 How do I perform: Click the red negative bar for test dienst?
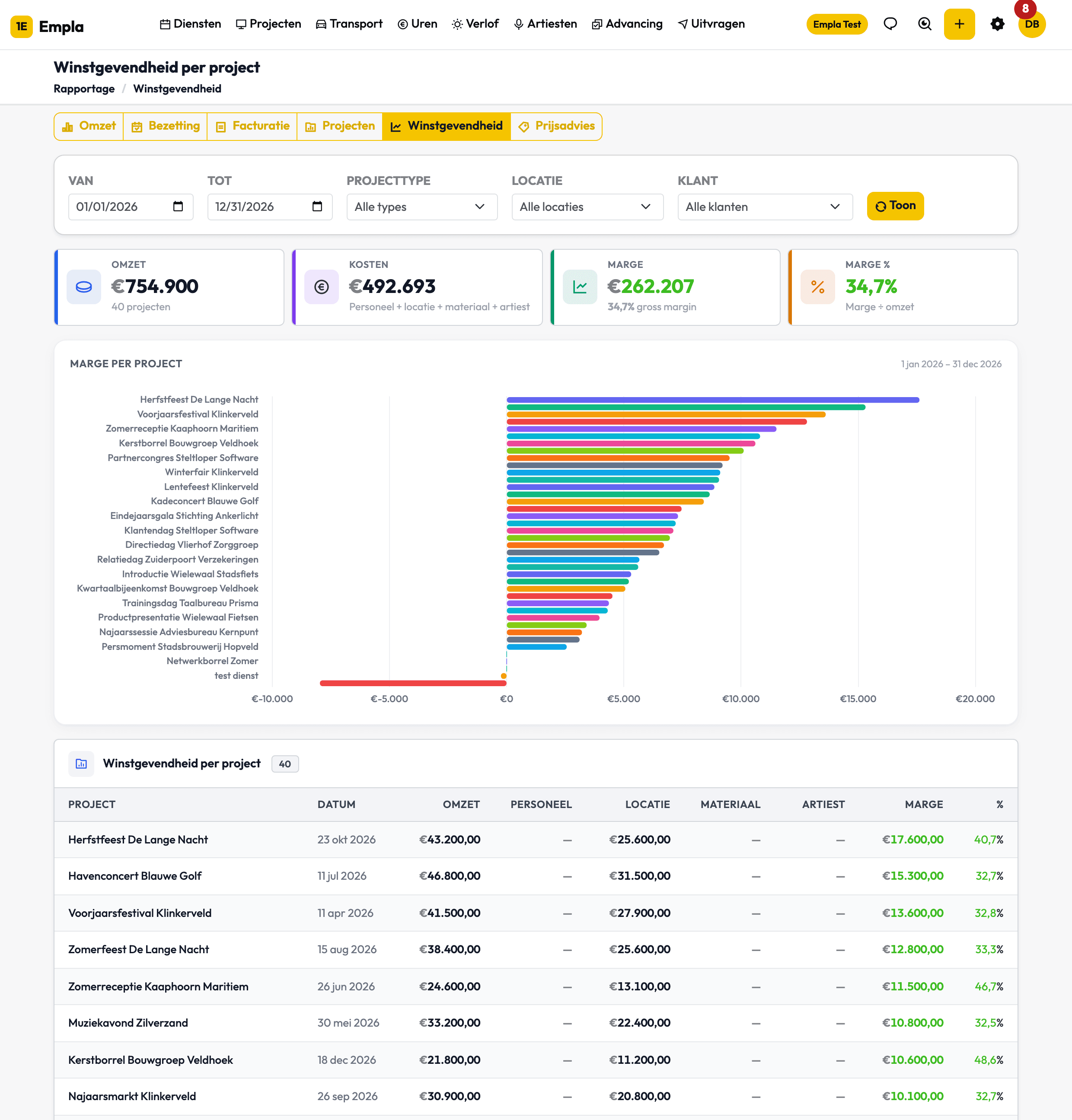[413, 683]
